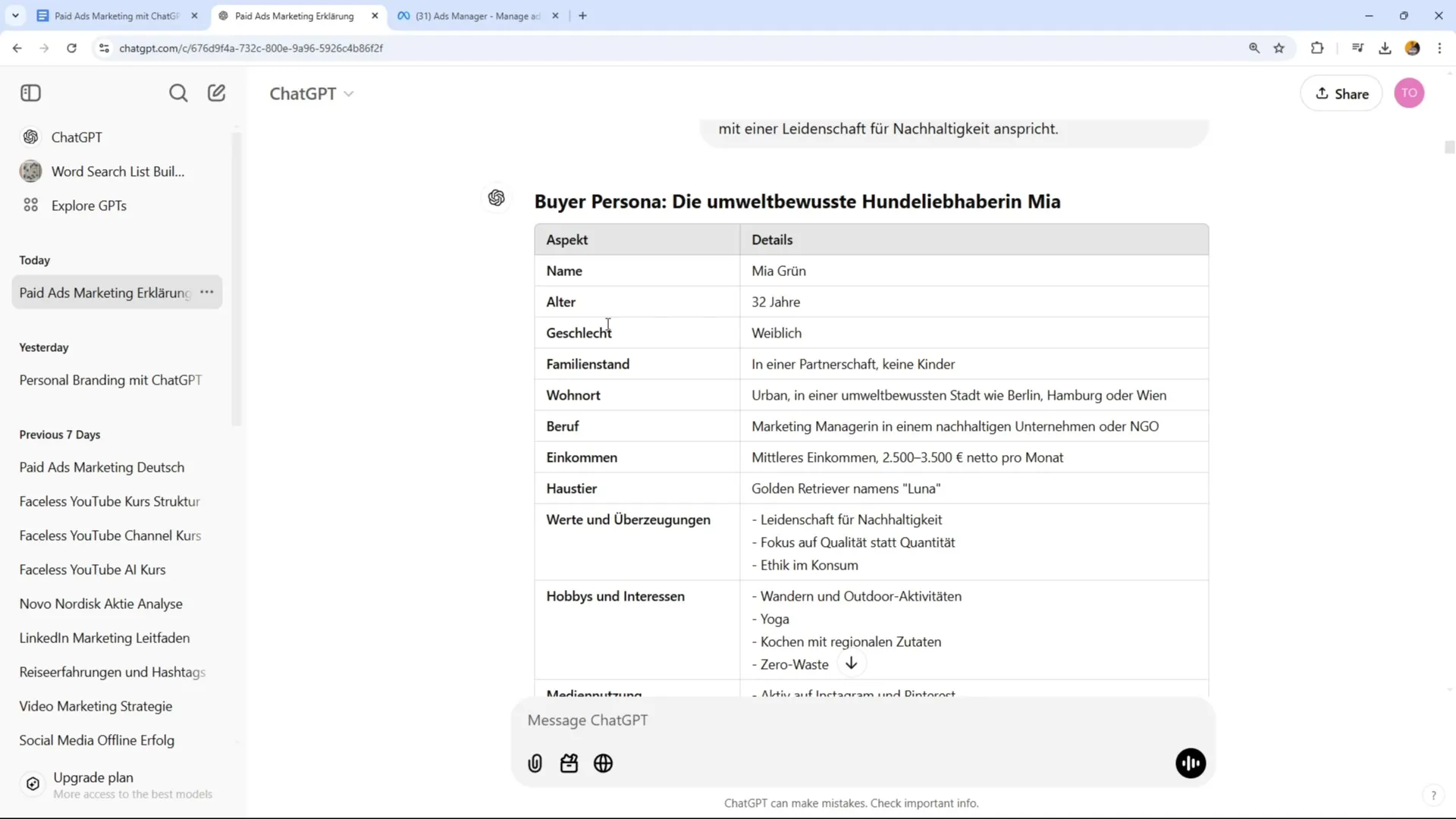Open the browser downloads icon

1385,48
